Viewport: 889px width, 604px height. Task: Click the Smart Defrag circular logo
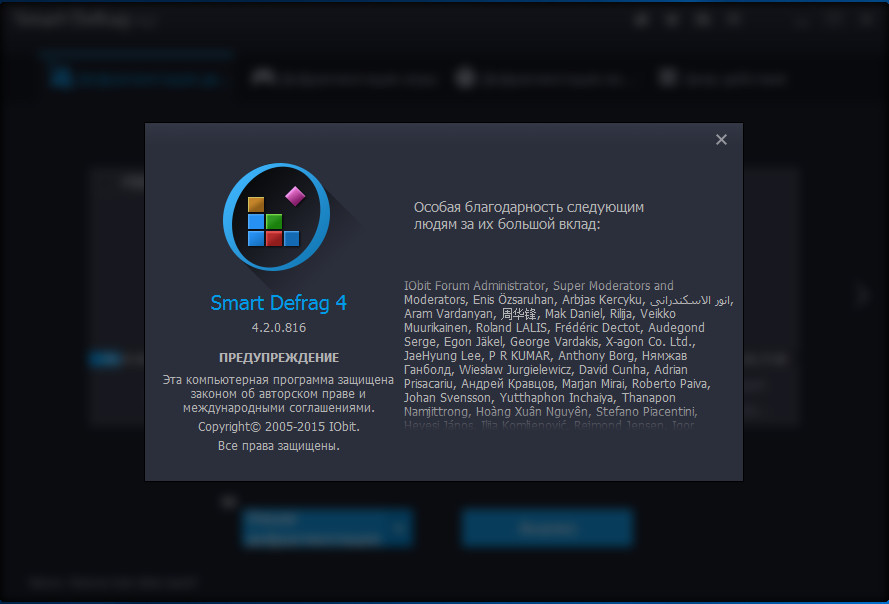276,217
